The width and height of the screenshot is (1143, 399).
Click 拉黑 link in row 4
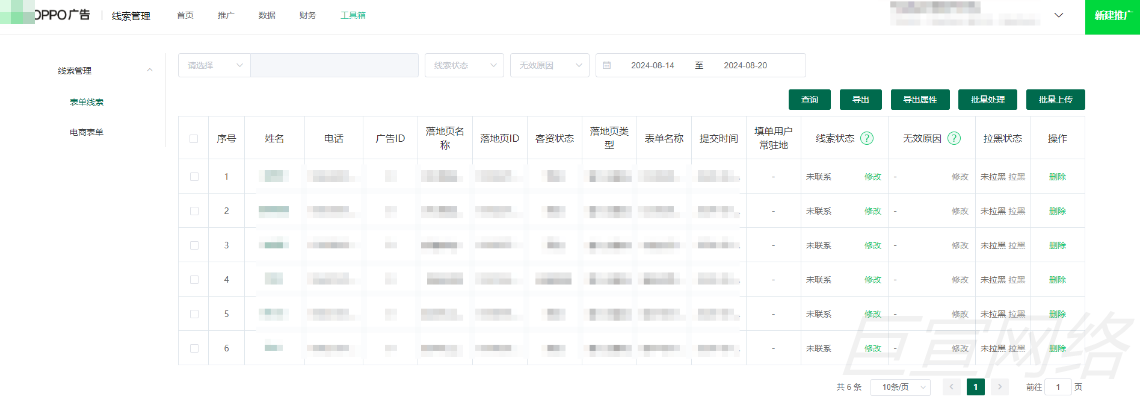(1017, 279)
